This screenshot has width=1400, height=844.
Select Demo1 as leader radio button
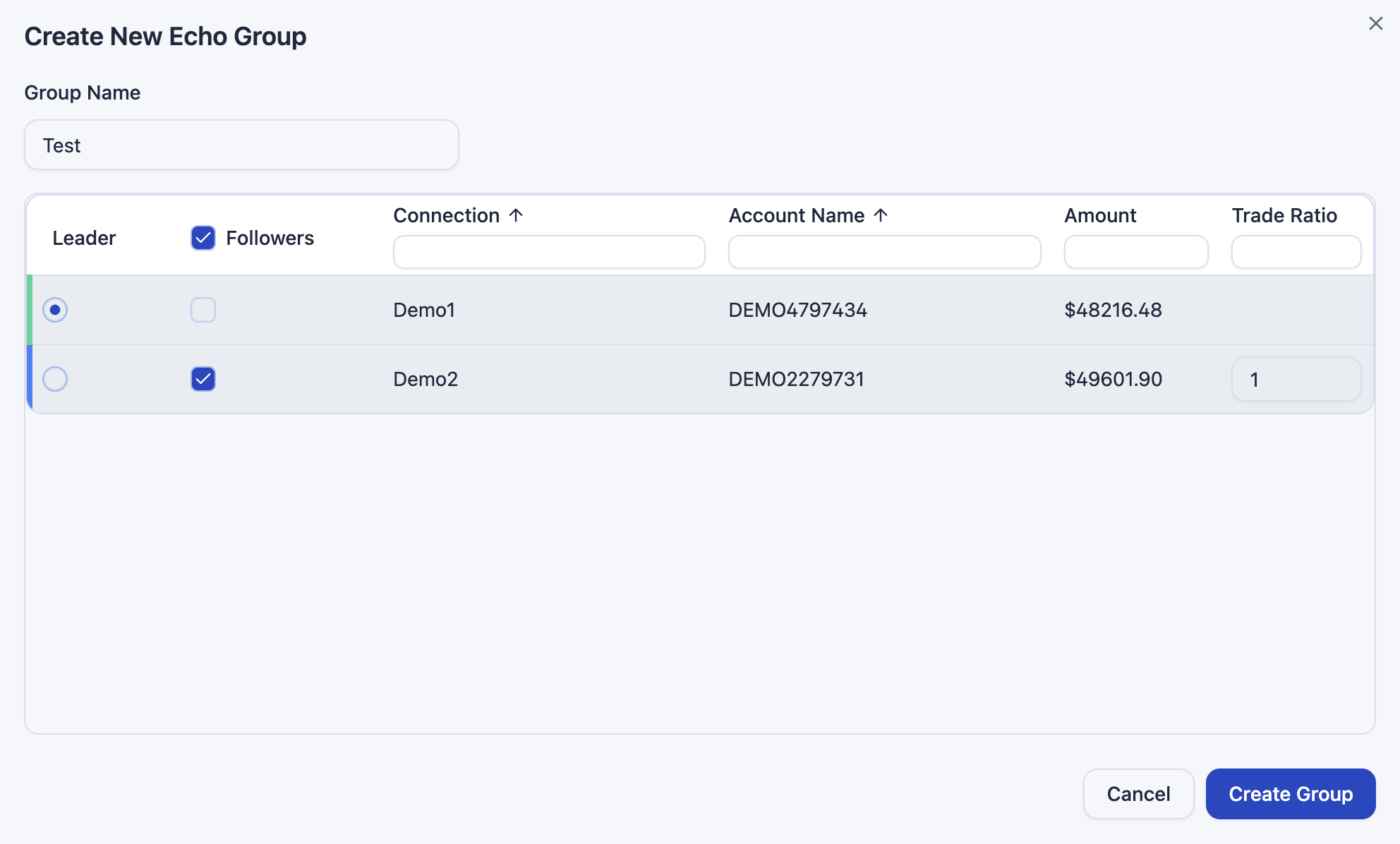(x=55, y=310)
